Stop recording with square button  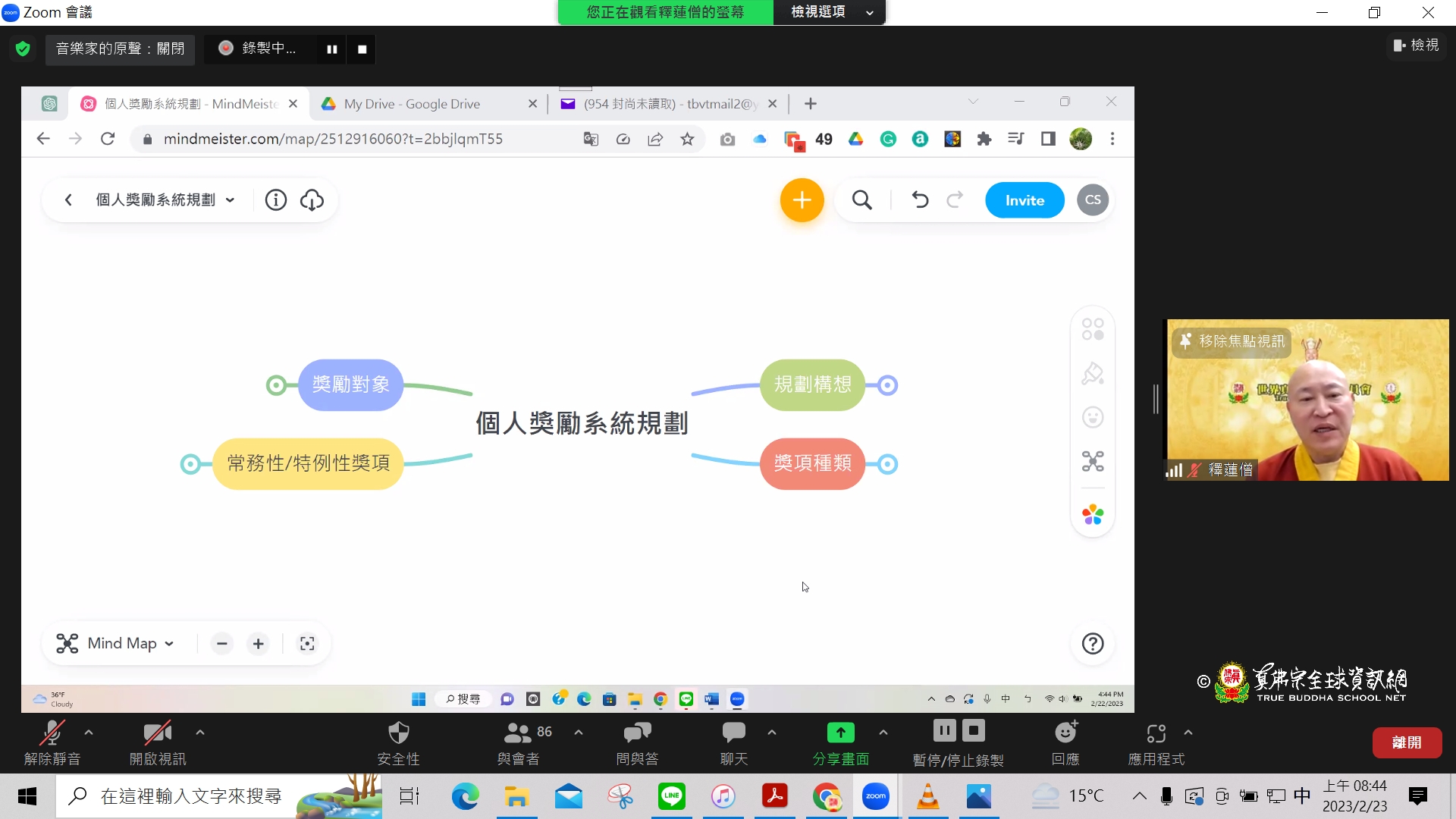click(x=362, y=49)
